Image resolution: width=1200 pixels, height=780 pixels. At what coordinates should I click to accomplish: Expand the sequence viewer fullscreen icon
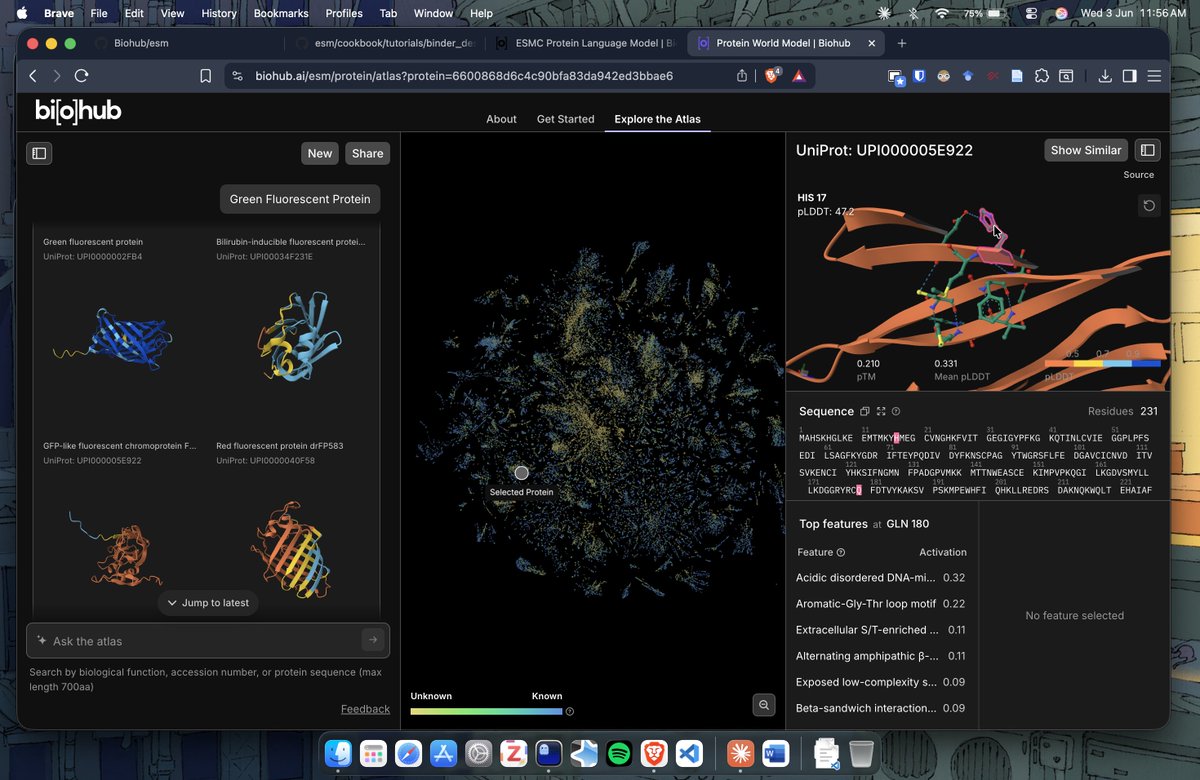coord(881,411)
